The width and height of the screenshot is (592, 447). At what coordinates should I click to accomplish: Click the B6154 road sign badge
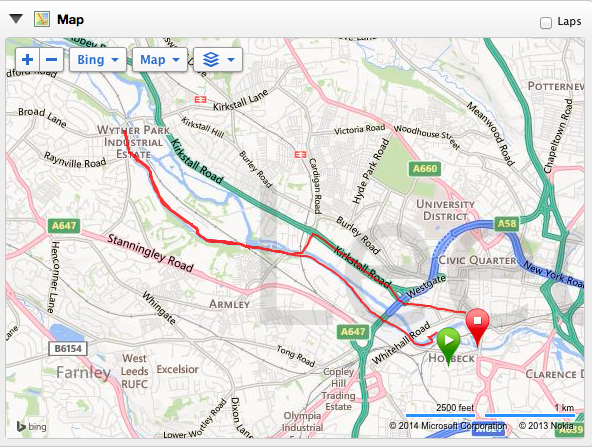click(x=68, y=348)
